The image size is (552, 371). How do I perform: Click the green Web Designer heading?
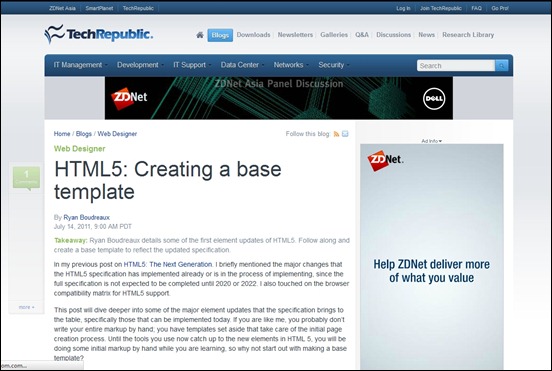pos(80,149)
